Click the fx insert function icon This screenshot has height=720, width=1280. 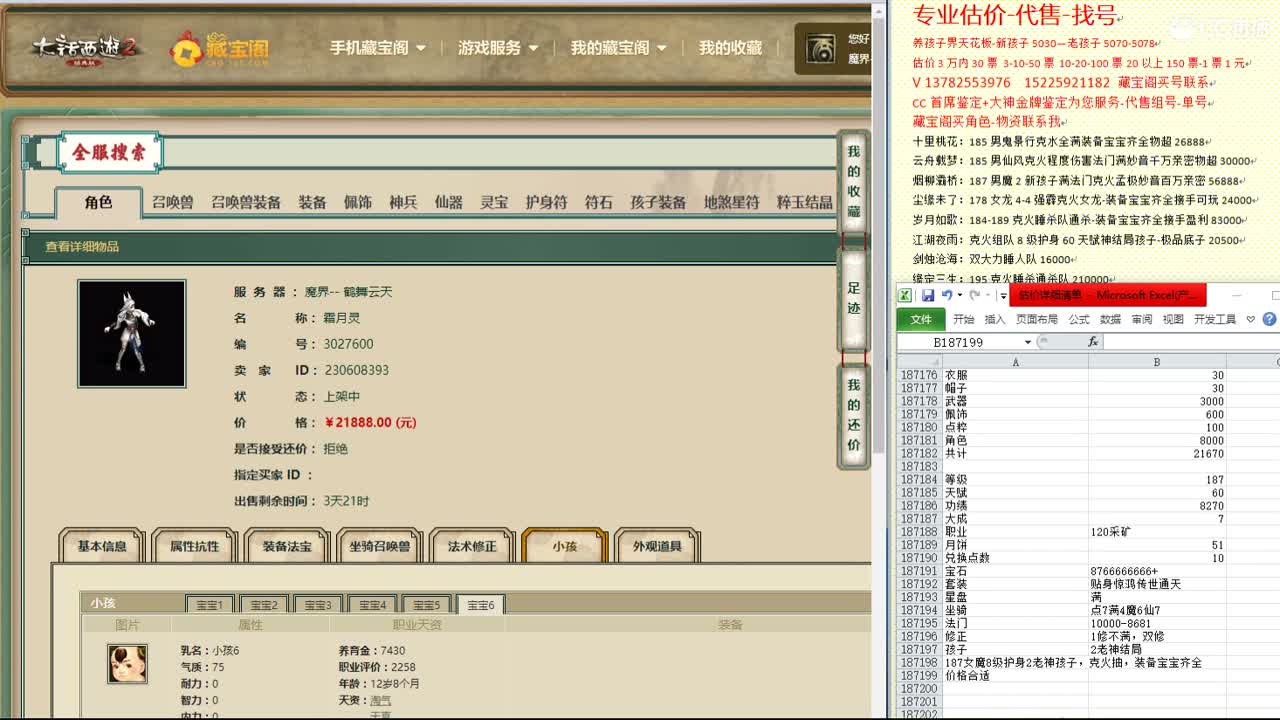pos(1093,342)
